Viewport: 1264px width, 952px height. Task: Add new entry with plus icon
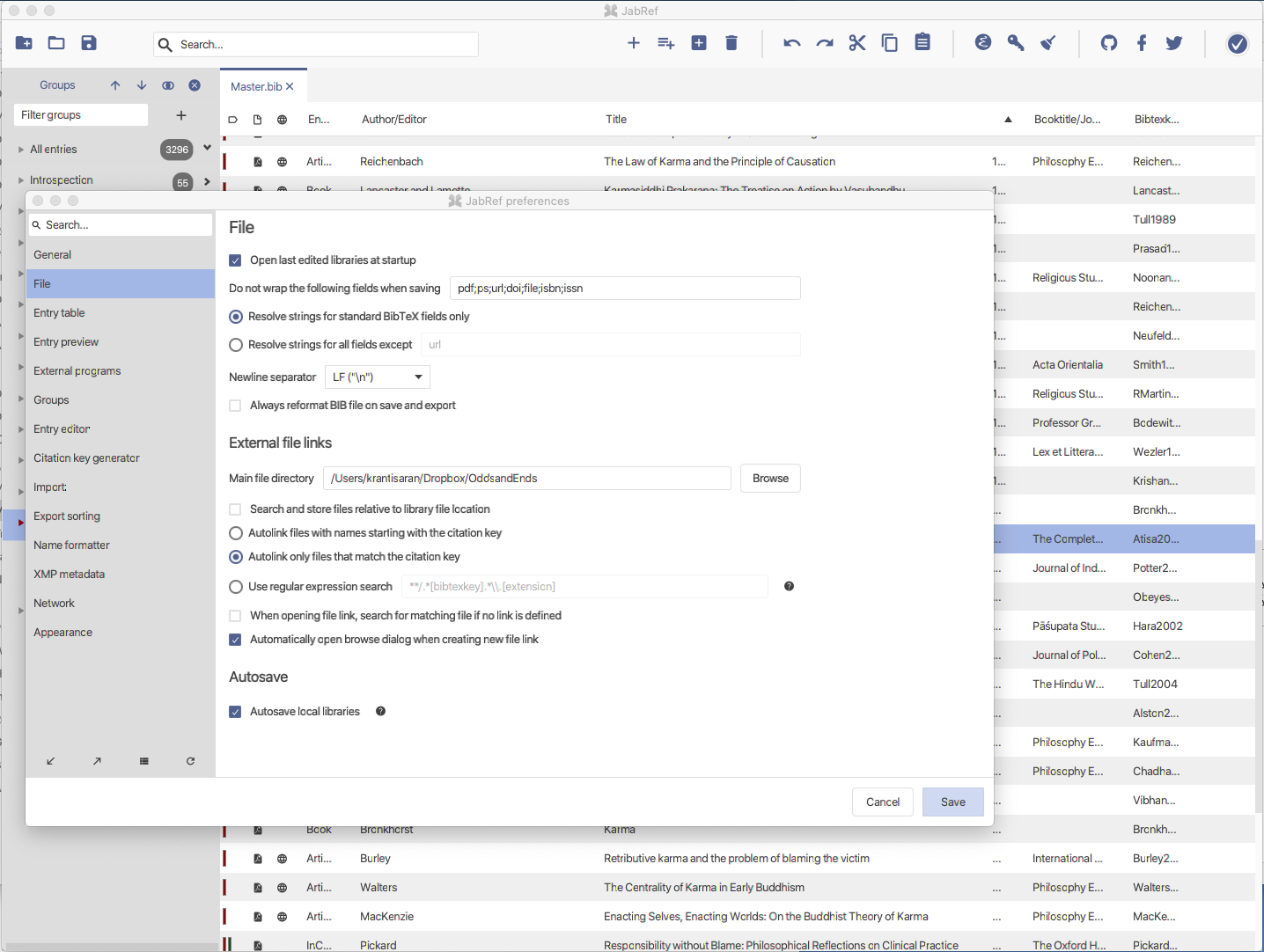point(634,43)
